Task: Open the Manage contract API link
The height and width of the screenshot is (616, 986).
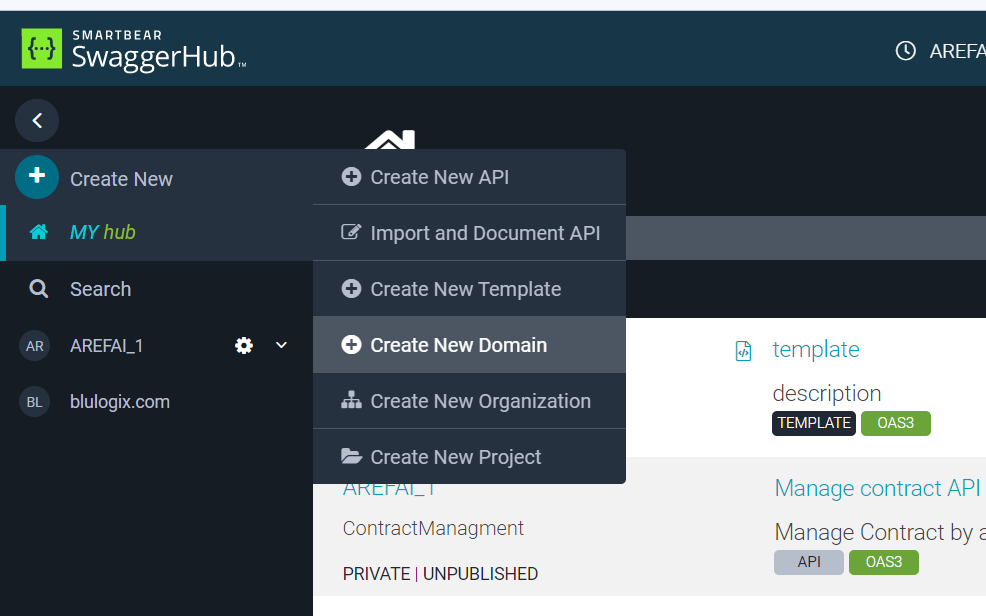Action: tap(877, 488)
